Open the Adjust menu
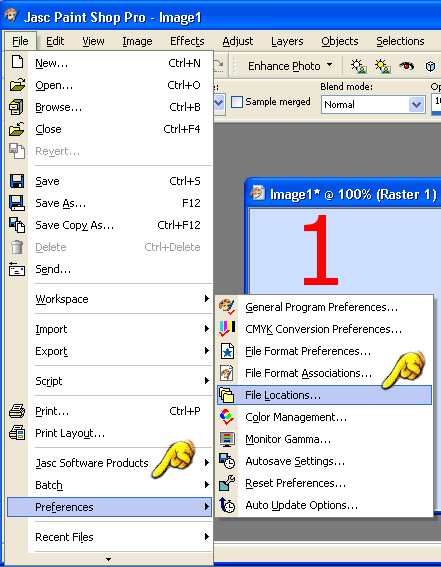The height and width of the screenshot is (567, 441). [238, 41]
